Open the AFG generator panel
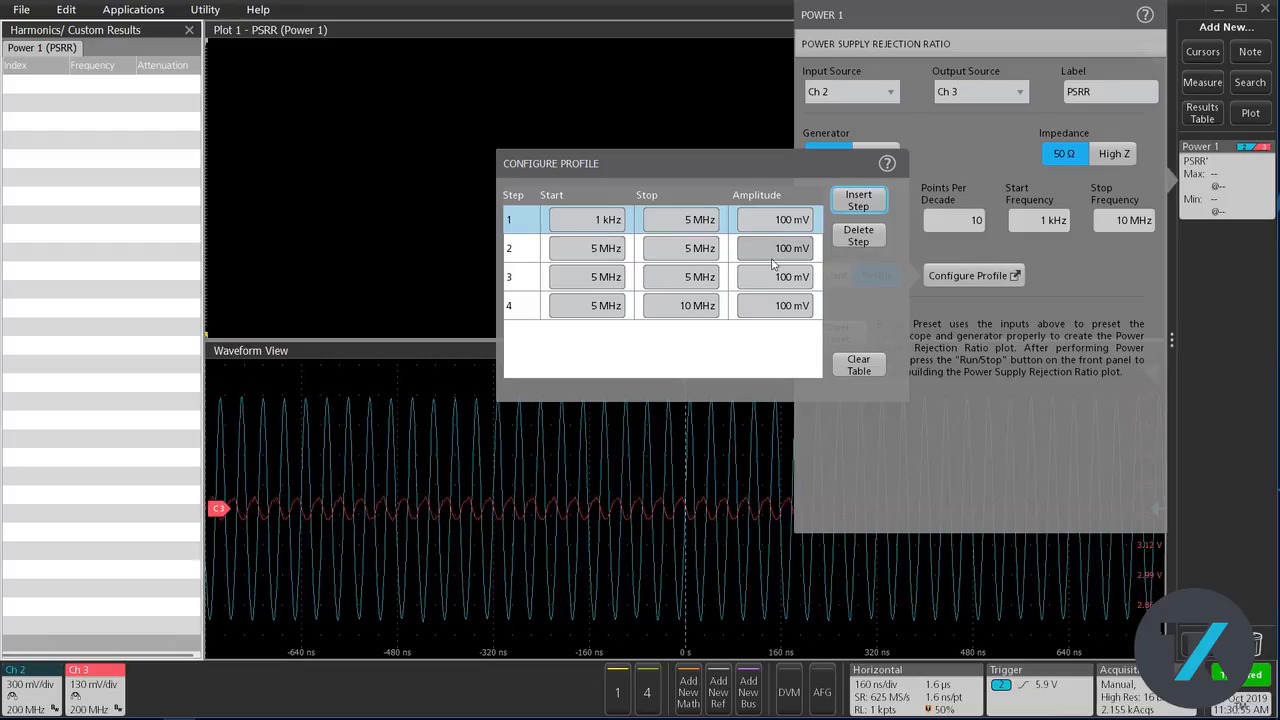 coord(822,692)
